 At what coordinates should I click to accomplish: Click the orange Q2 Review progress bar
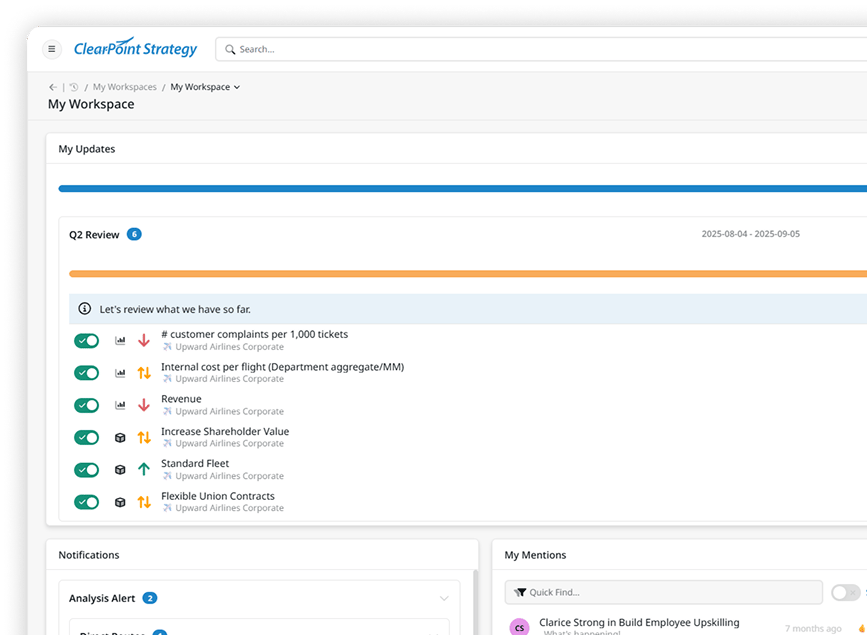click(x=468, y=274)
